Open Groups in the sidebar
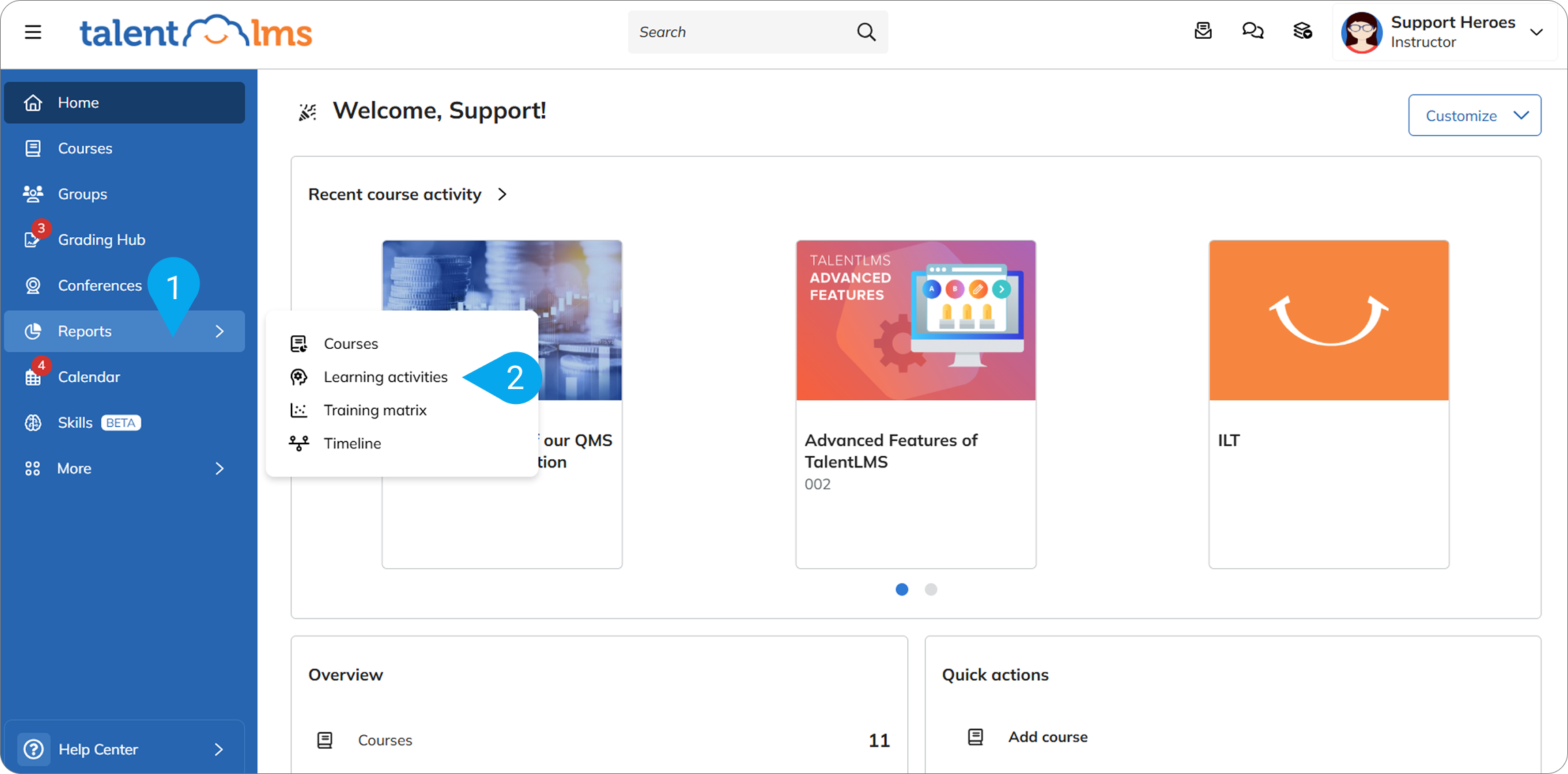Image resolution: width=1568 pixels, height=774 pixels. [125, 193]
